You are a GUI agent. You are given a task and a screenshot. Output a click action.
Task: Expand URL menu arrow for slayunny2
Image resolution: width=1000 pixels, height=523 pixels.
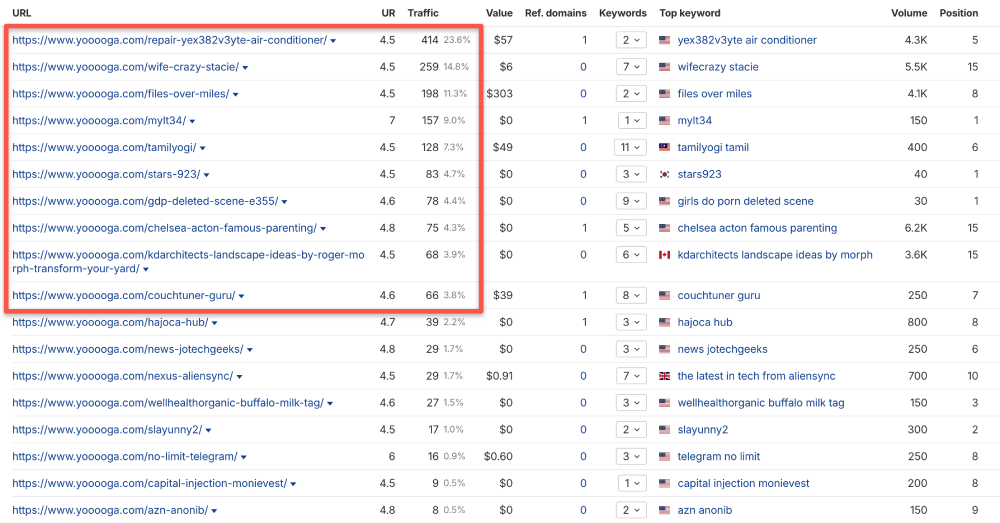pyautogui.click(x=209, y=431)
